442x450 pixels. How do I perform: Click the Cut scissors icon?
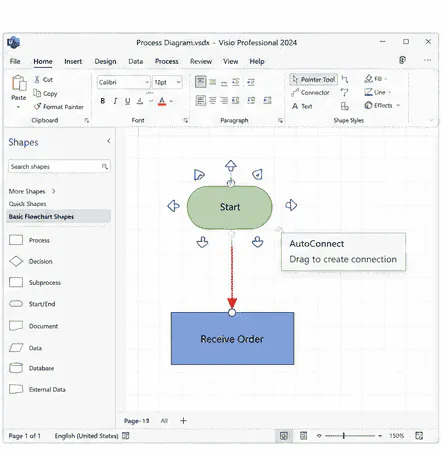tap(37, 80)
